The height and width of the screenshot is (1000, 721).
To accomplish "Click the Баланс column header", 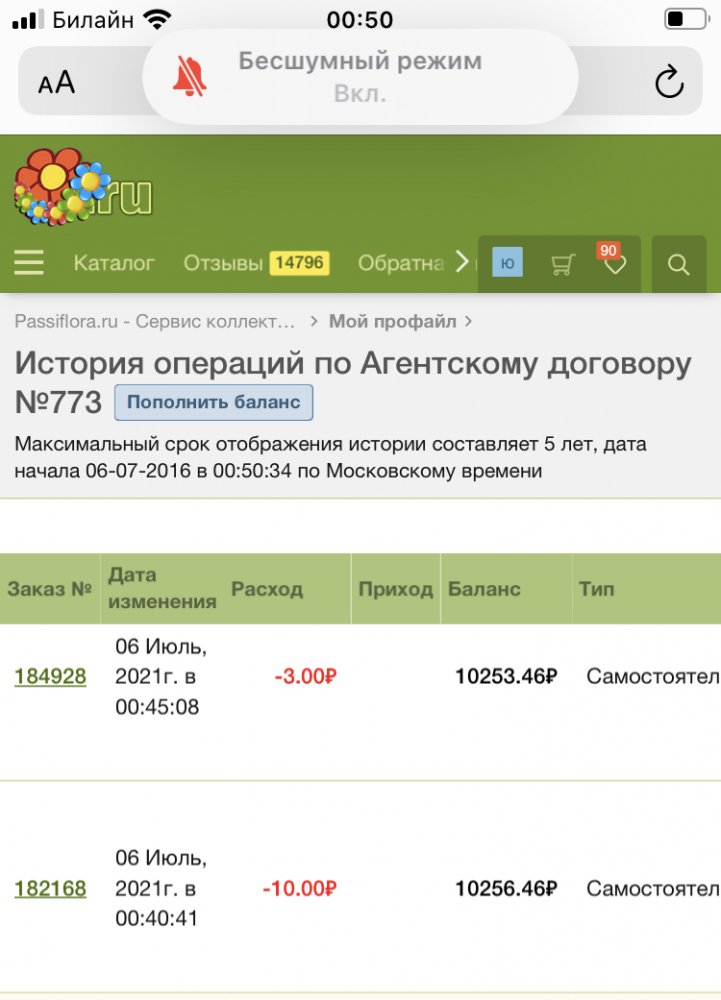I will [484, 588].
